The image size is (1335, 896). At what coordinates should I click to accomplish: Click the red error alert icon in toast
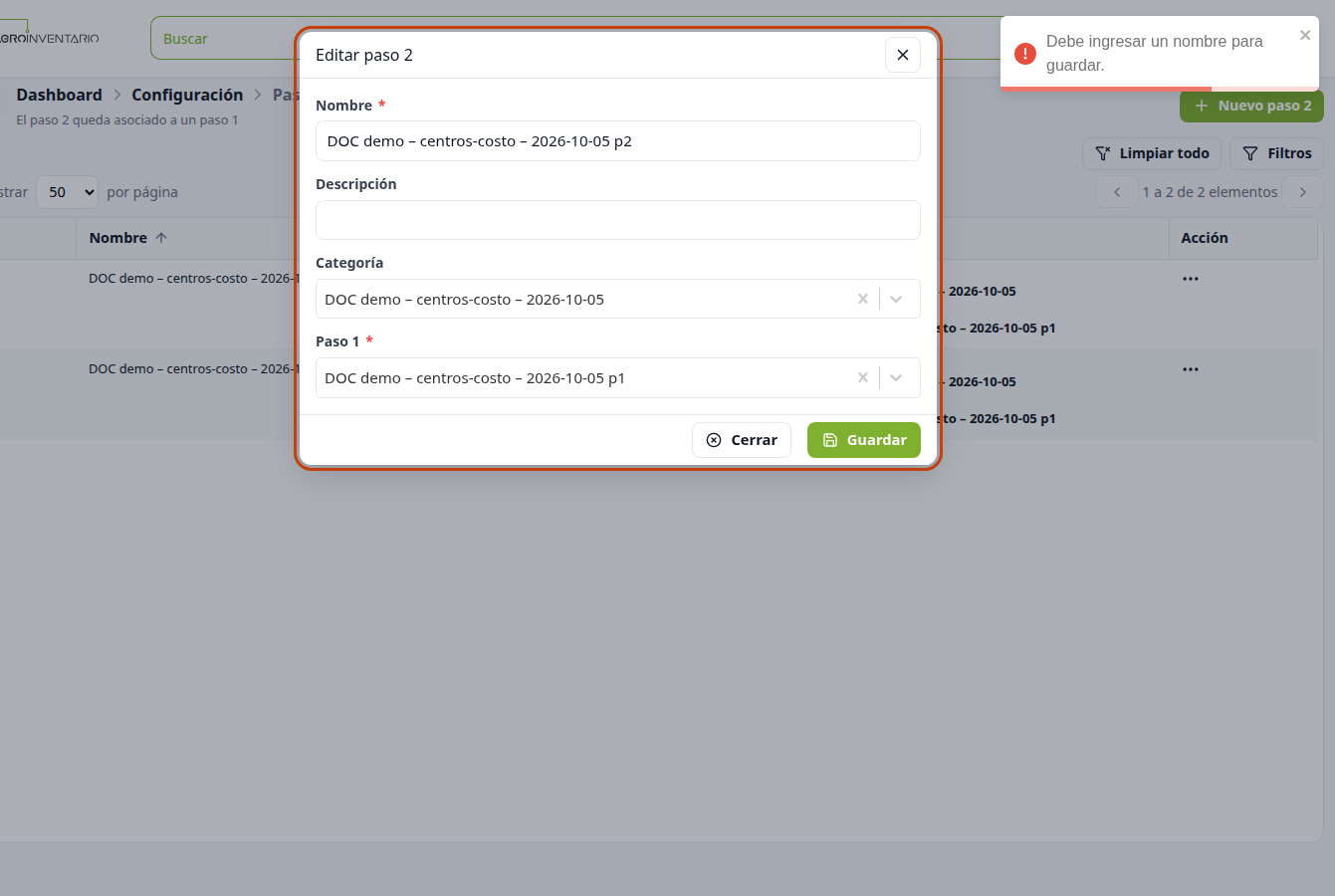coord(1024,54)
